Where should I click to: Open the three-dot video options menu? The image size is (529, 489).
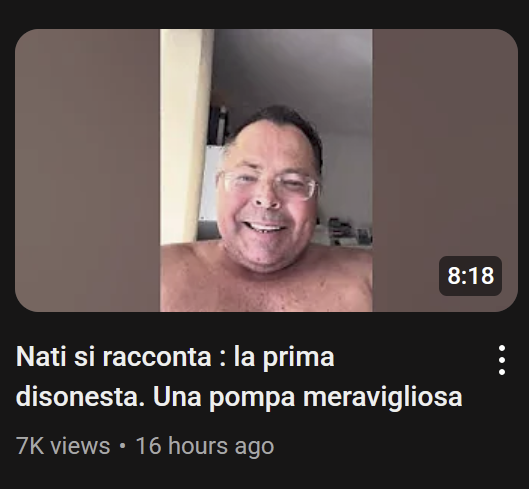point(502,360)
